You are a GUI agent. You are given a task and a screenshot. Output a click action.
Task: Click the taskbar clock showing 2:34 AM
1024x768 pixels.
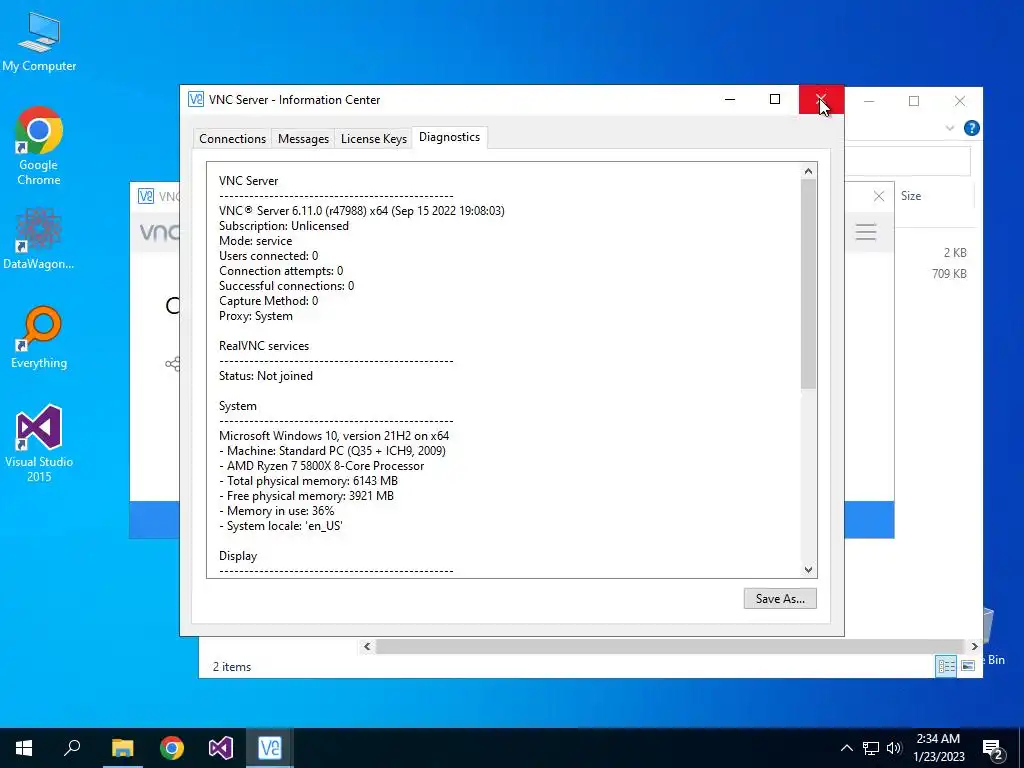(x=938, y=748)
